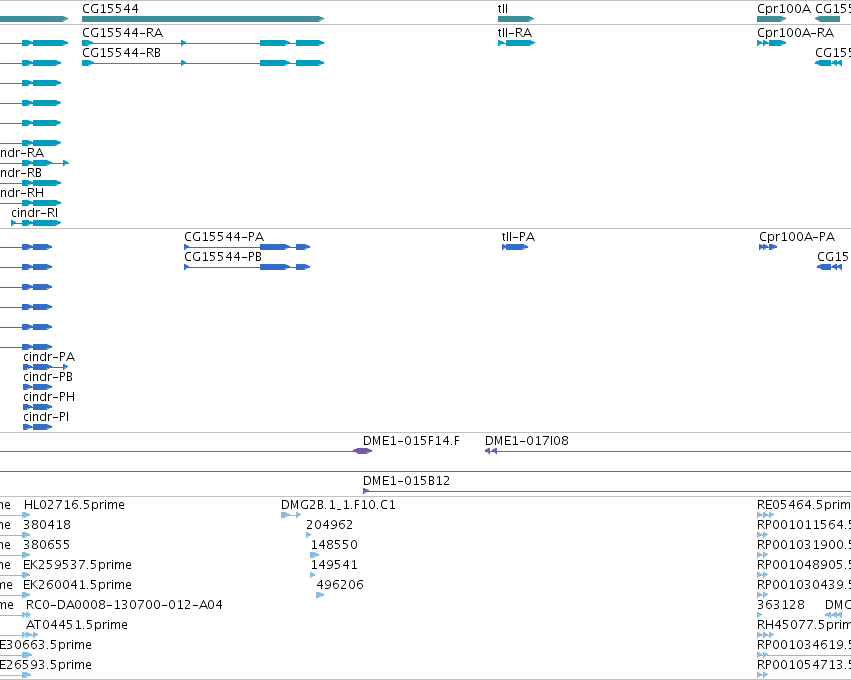Select the DMG2B.1_1.F10.C1 arrow glyph
Viewport: 851px width, 680px height.
tap(291, 515)
